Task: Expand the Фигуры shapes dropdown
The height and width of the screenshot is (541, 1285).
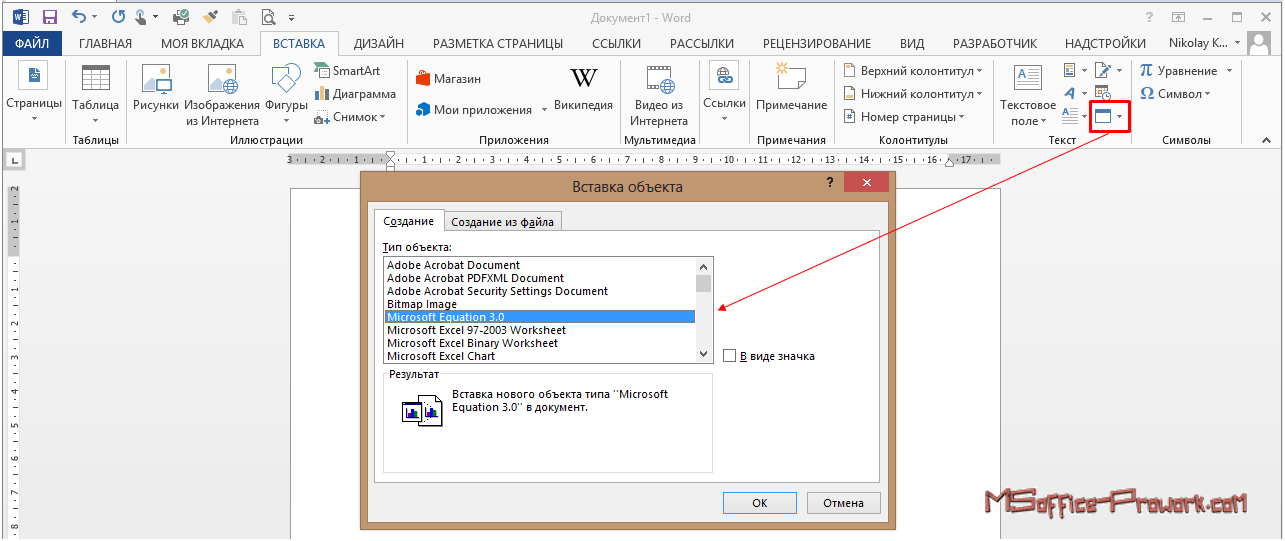Action: (x=286, y=118)
